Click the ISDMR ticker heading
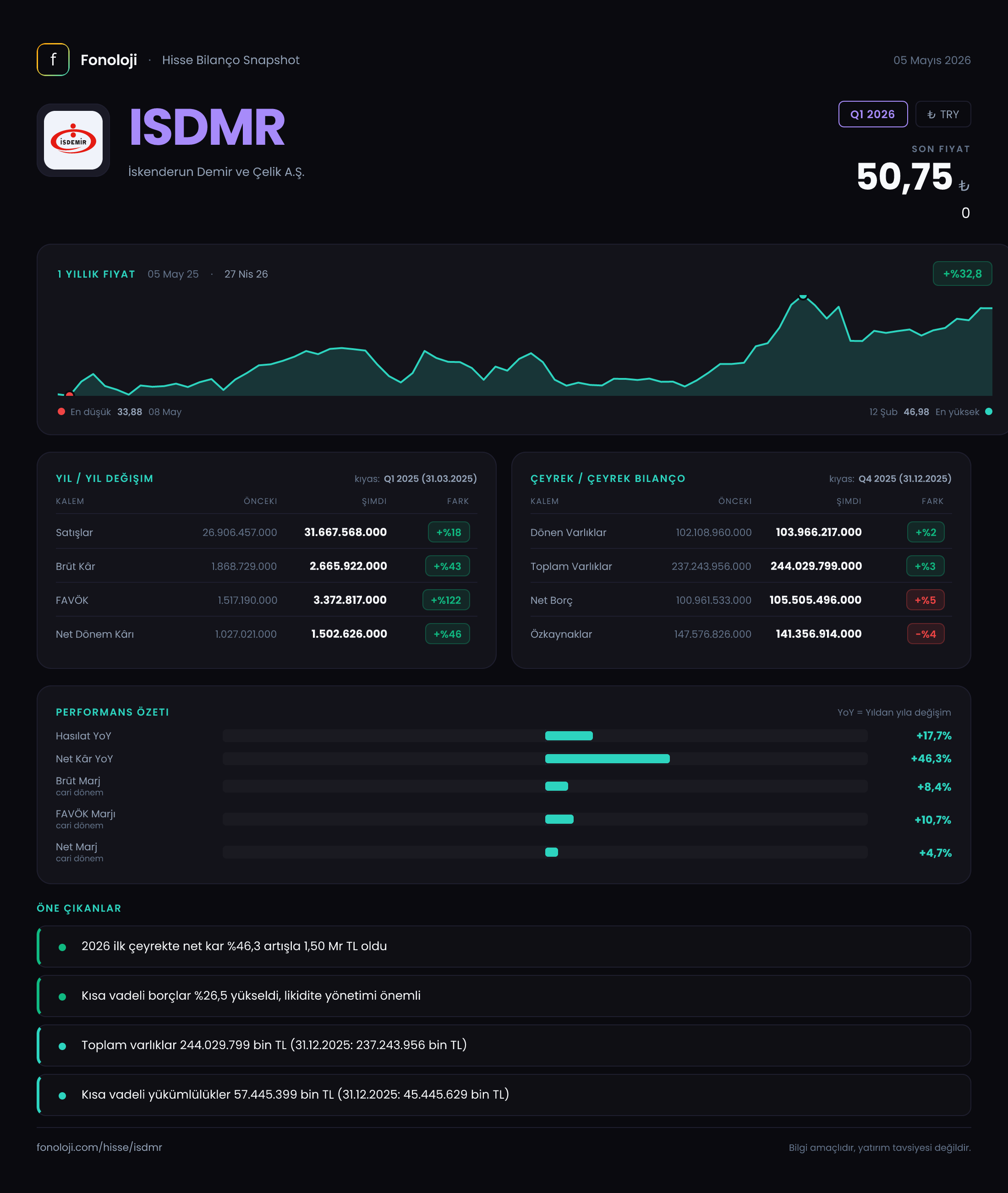The height and width of the screenshot is (1193, 1008). 207,127
